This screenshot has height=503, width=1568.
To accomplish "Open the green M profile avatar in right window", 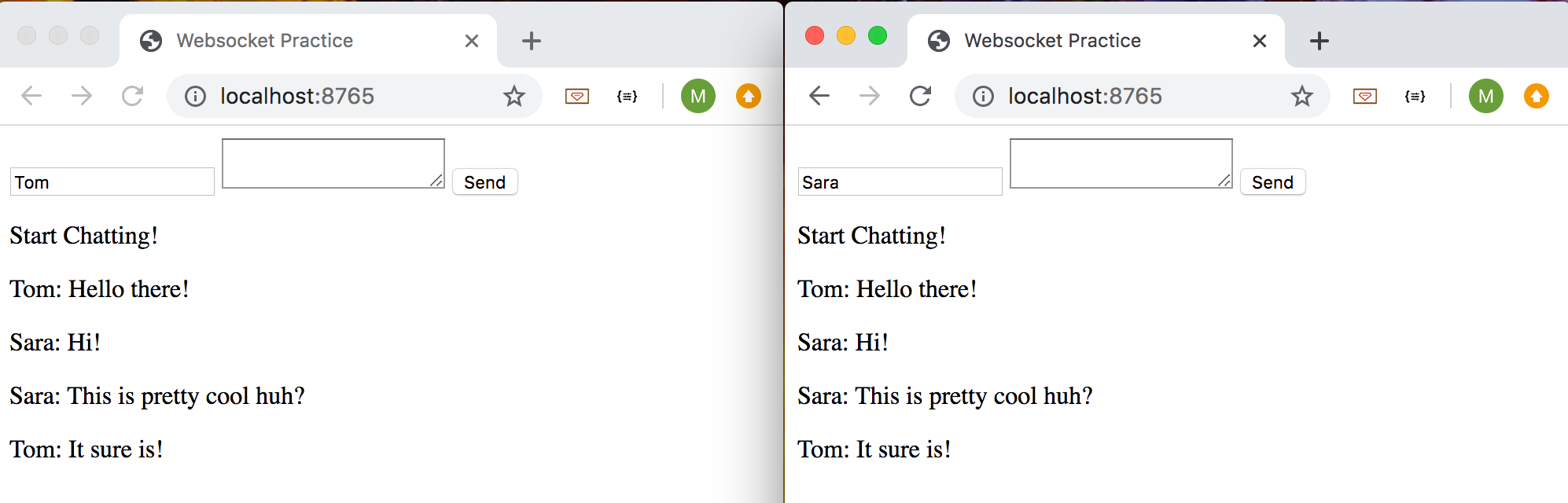I will pyautogui.click(x=1486, y=96).
